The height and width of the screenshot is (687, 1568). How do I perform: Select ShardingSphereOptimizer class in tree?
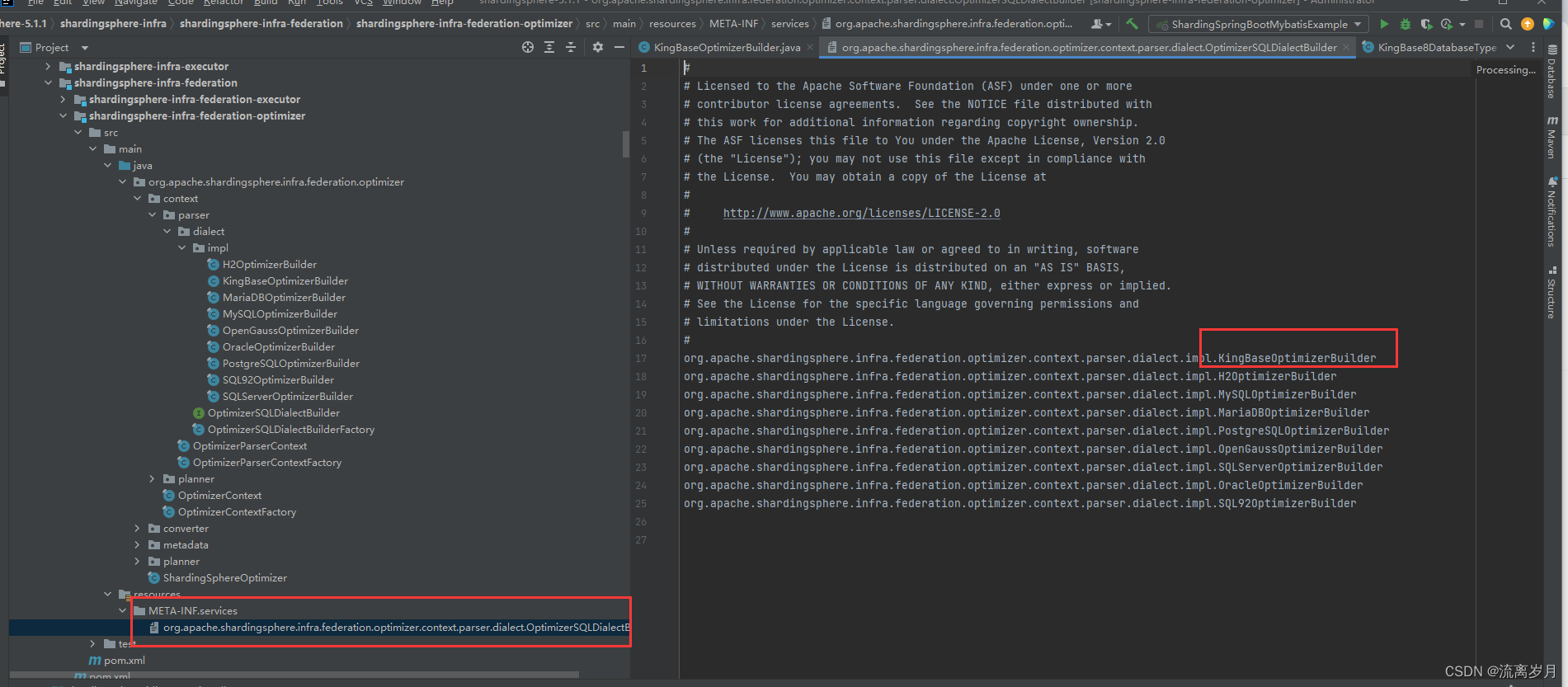217,577
